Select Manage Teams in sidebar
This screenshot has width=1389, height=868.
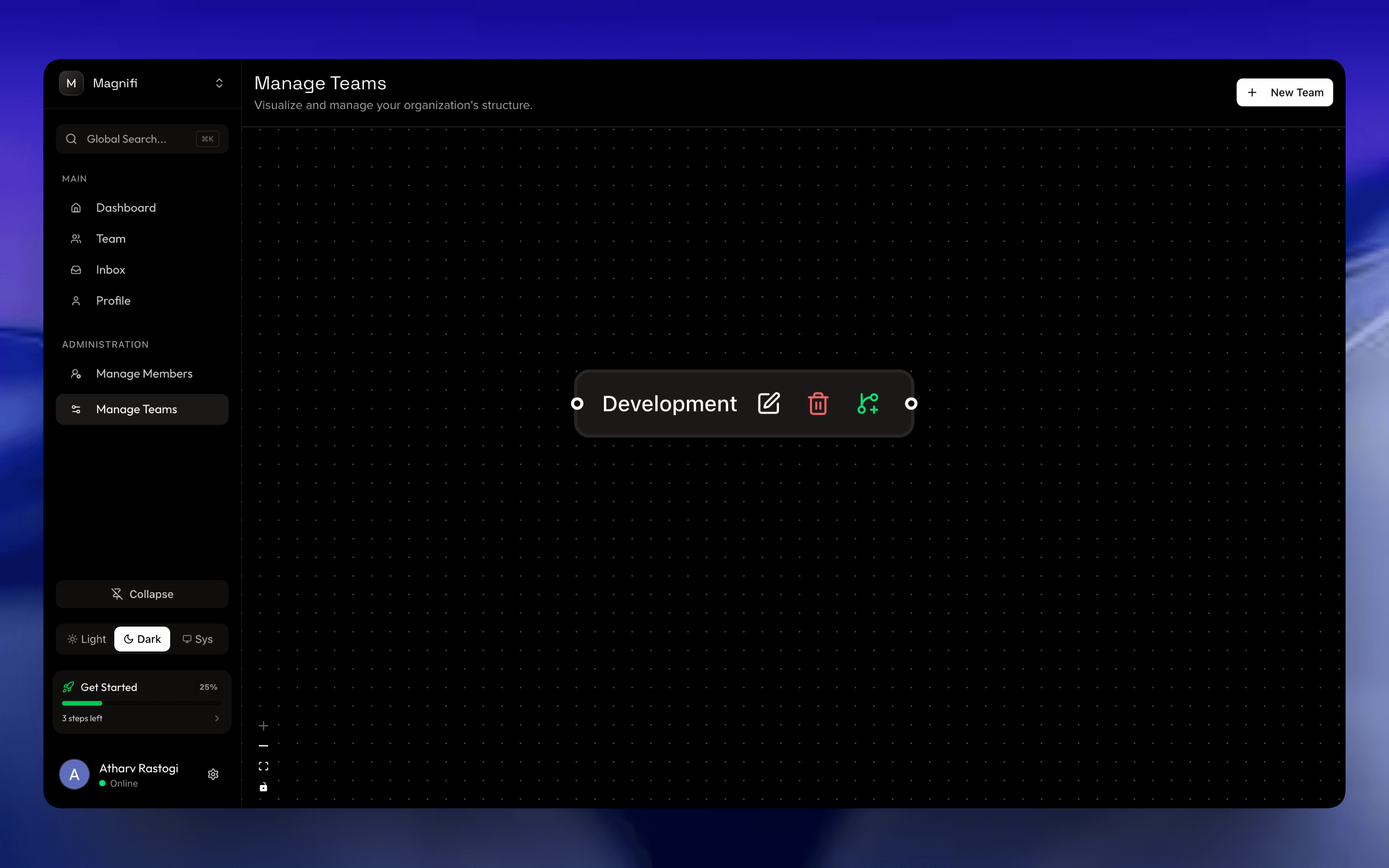pyautogui.click(x=142, y=409)
